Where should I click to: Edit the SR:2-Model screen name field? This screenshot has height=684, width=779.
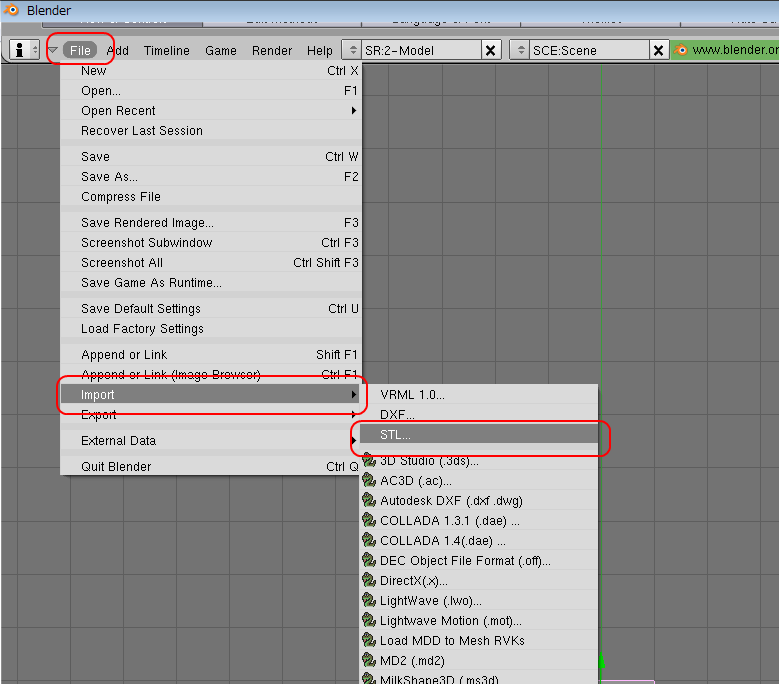421,50
